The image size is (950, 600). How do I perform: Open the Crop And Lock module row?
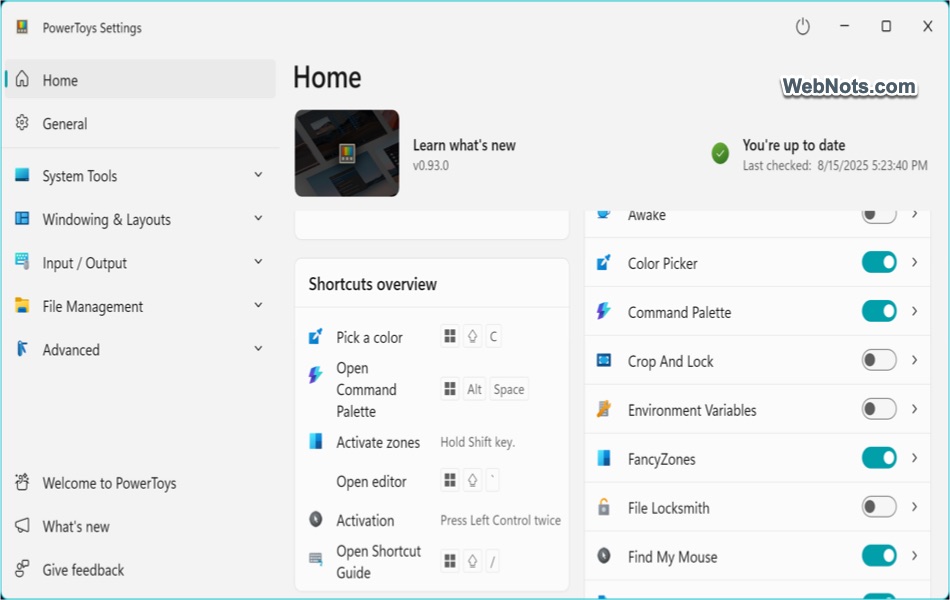coord(757,361)
